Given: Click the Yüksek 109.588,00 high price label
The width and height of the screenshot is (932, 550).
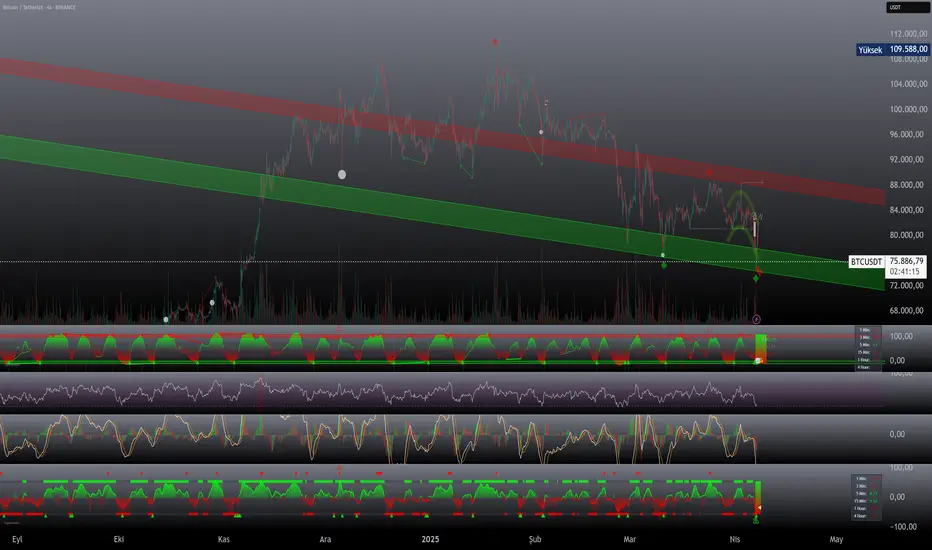Looking at the screenshot, I should pyautogui.click(x=892, y=49).
